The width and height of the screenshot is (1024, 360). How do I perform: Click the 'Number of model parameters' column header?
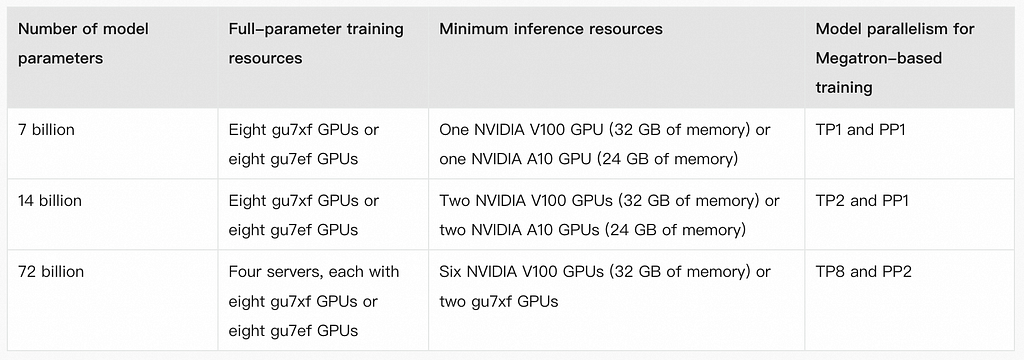112,57
